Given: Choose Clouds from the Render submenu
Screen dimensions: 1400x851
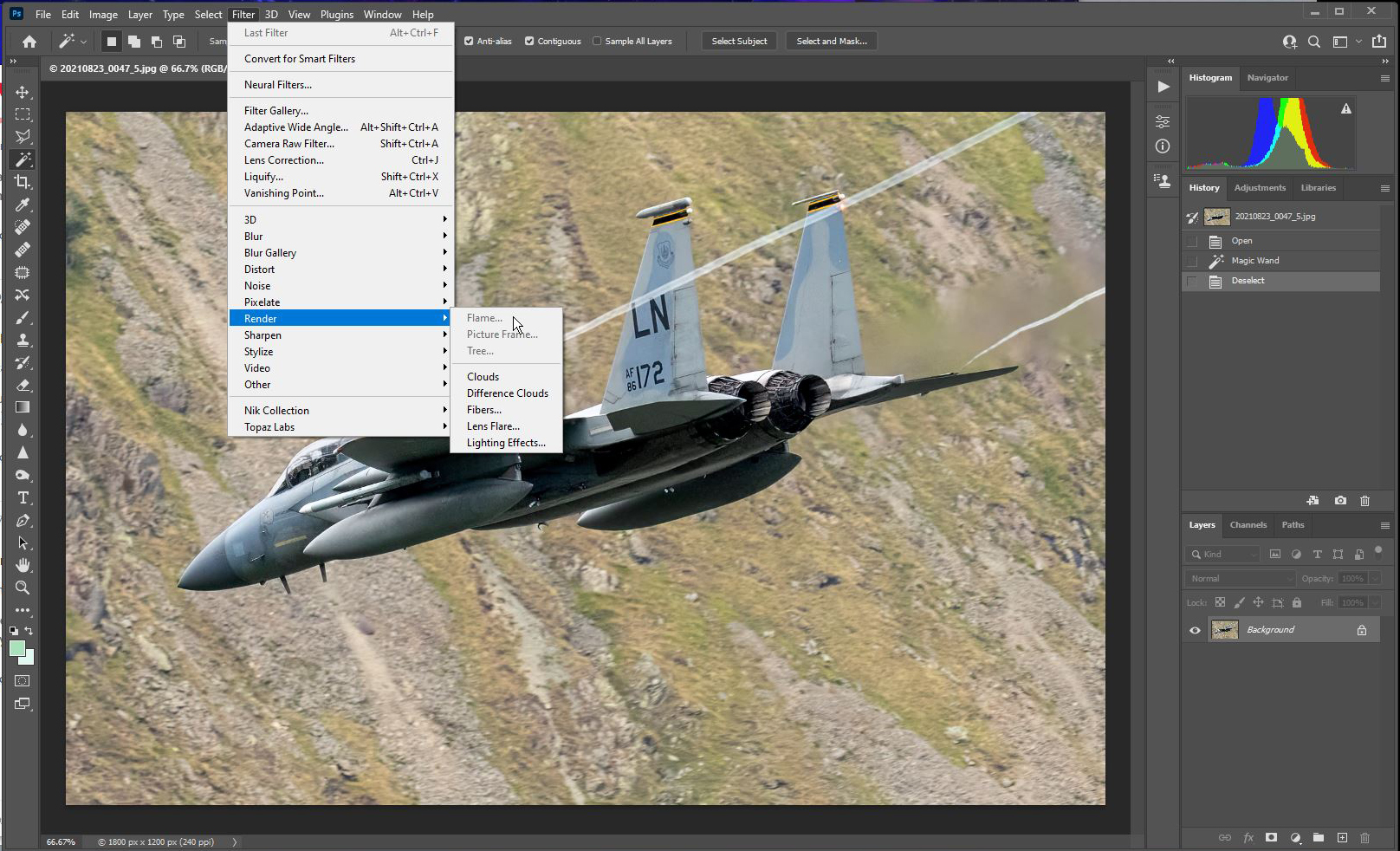Looking at the screenshot, I should [x=483, y=376].
